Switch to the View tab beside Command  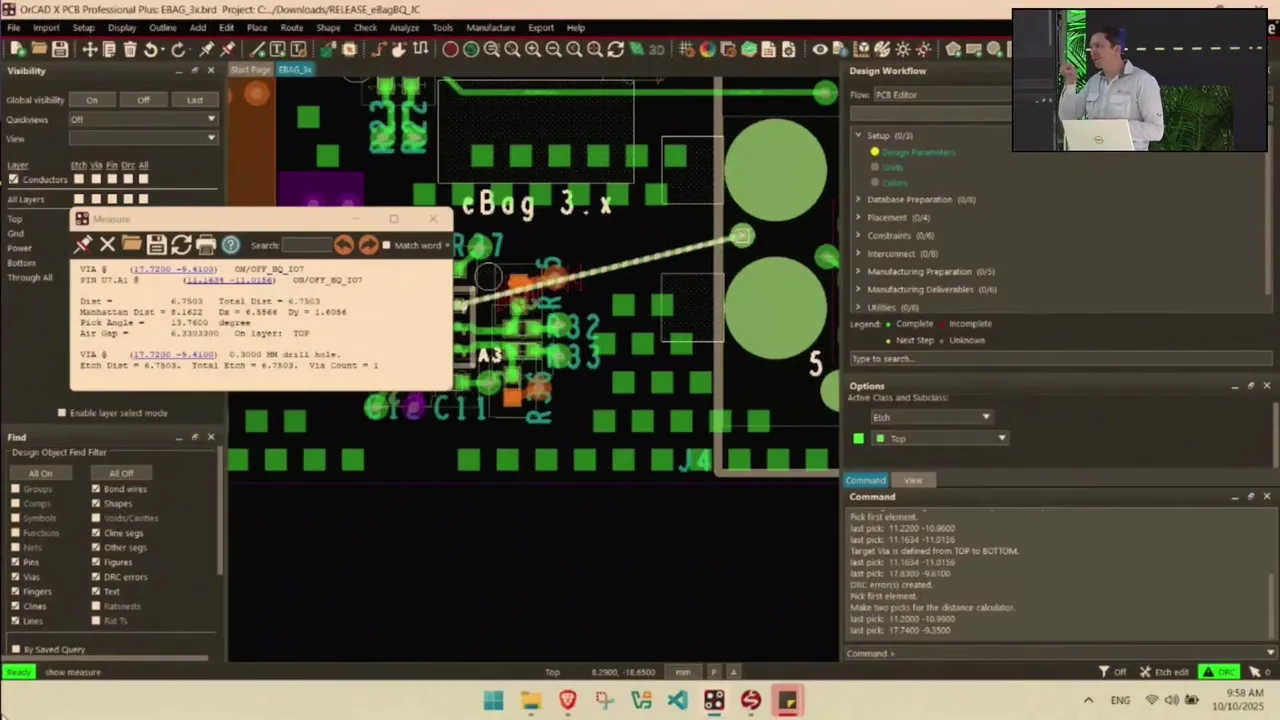click(913, 480)
